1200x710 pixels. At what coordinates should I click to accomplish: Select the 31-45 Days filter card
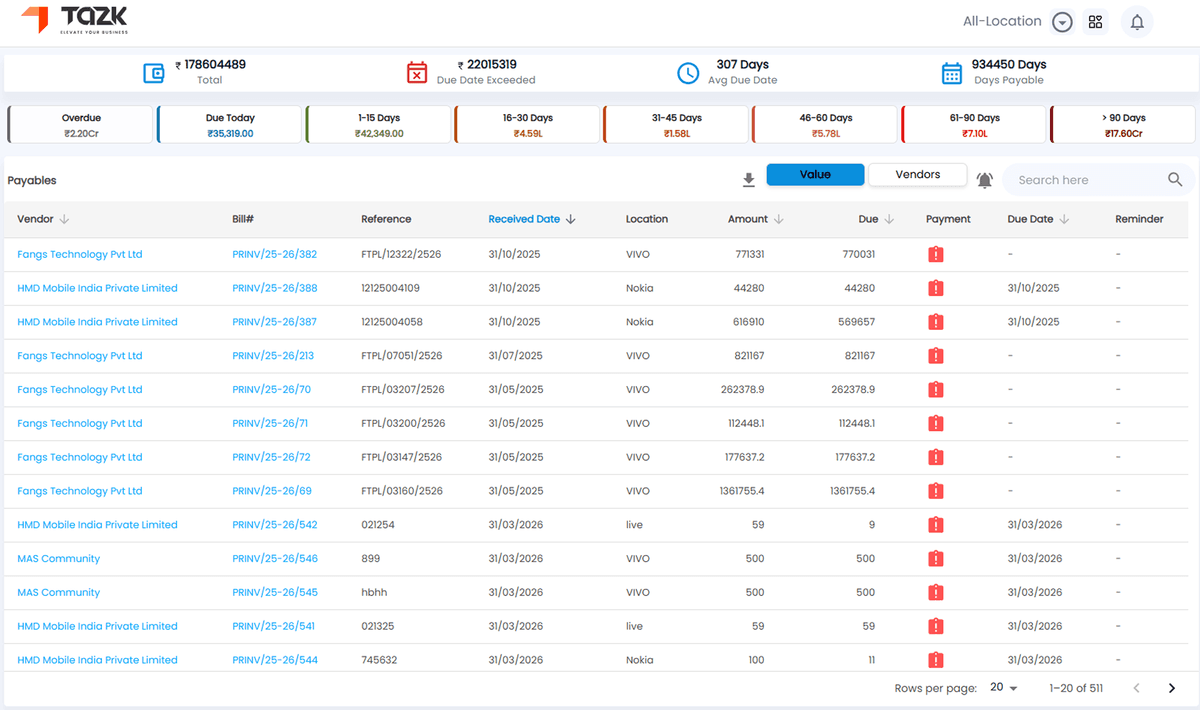coord(677,125)
